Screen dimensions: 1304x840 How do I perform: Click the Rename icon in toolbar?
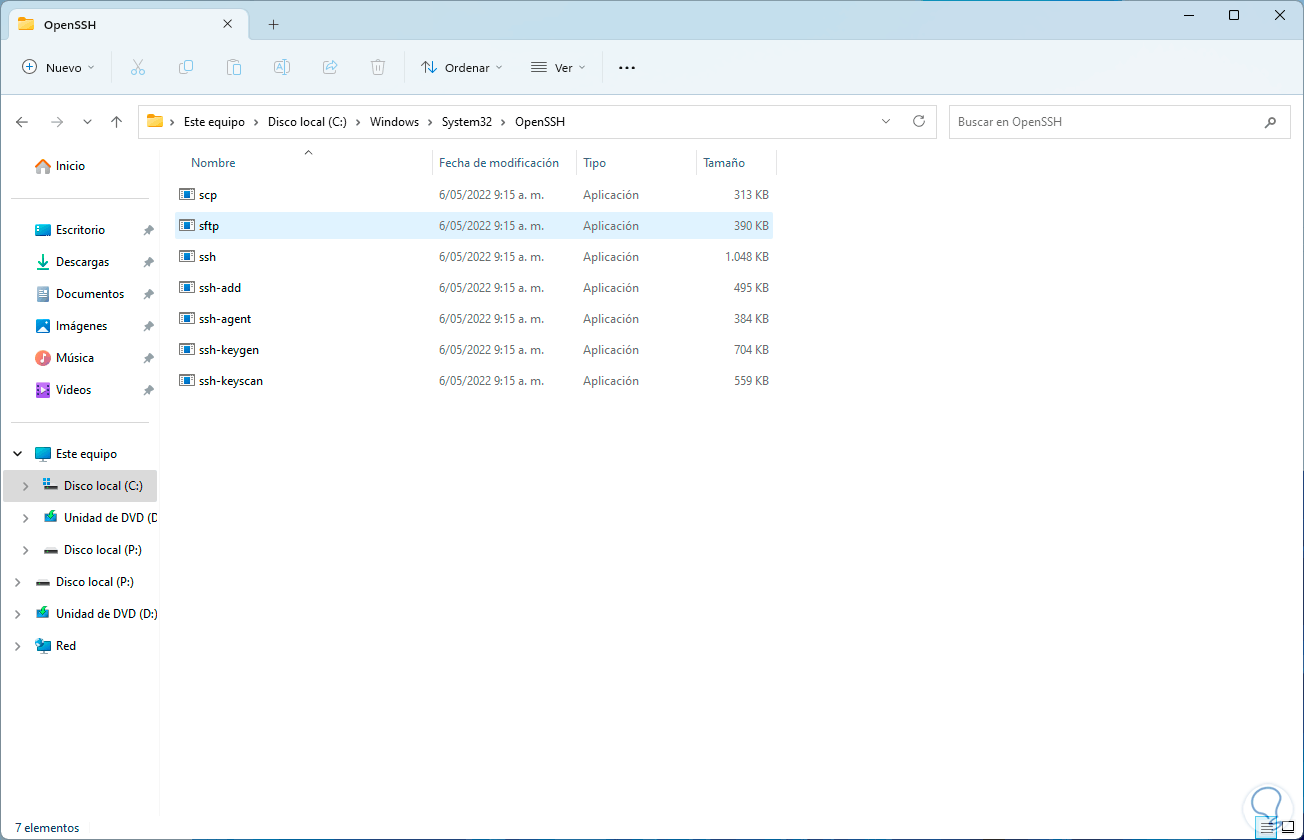pyautogui.click(x=282, y=67)
